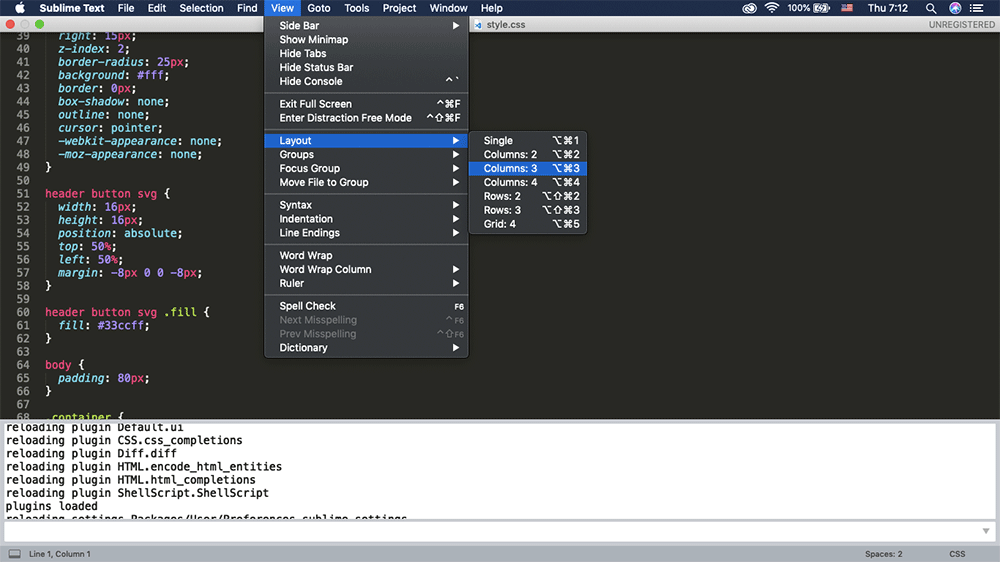Expand the Groups submenu
Screen dimensions: 1000x562
pos(366,154)
